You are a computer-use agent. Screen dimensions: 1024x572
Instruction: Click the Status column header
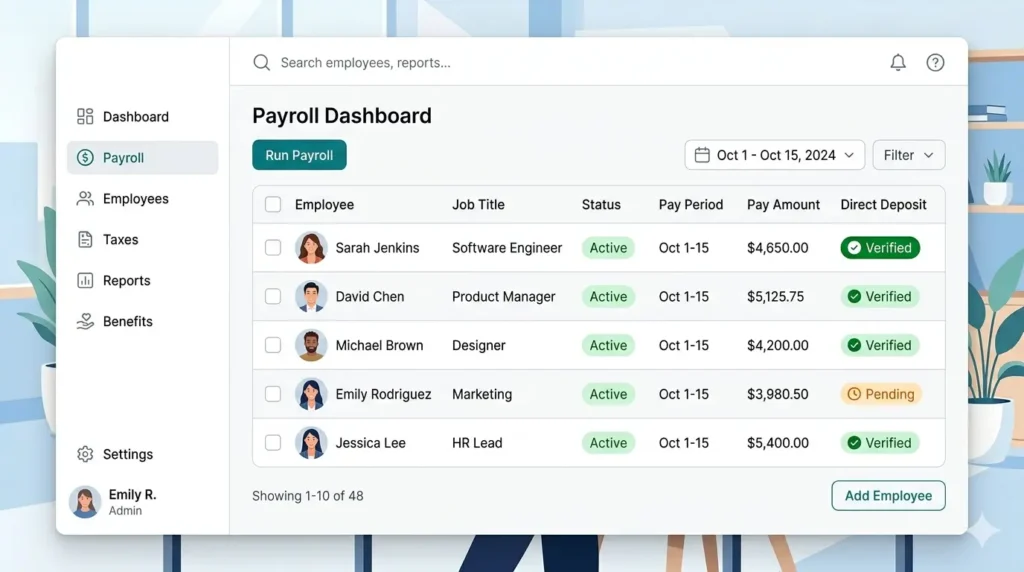tap(601, 204)
